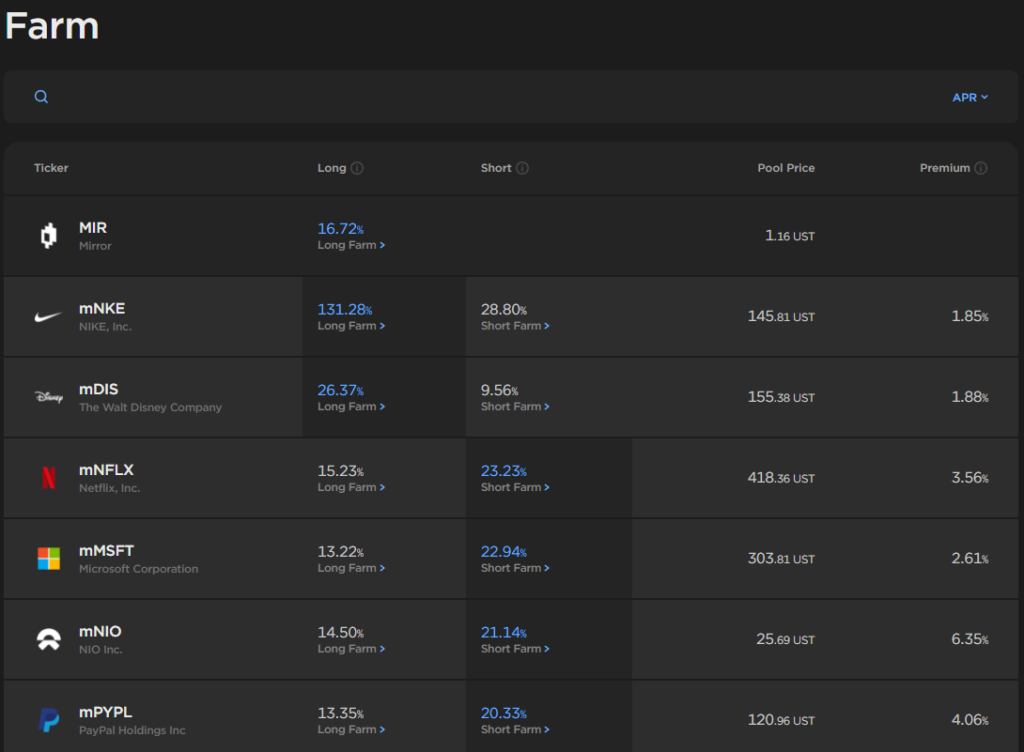Click the PayPal logo icon

click(x=48, y=719)
